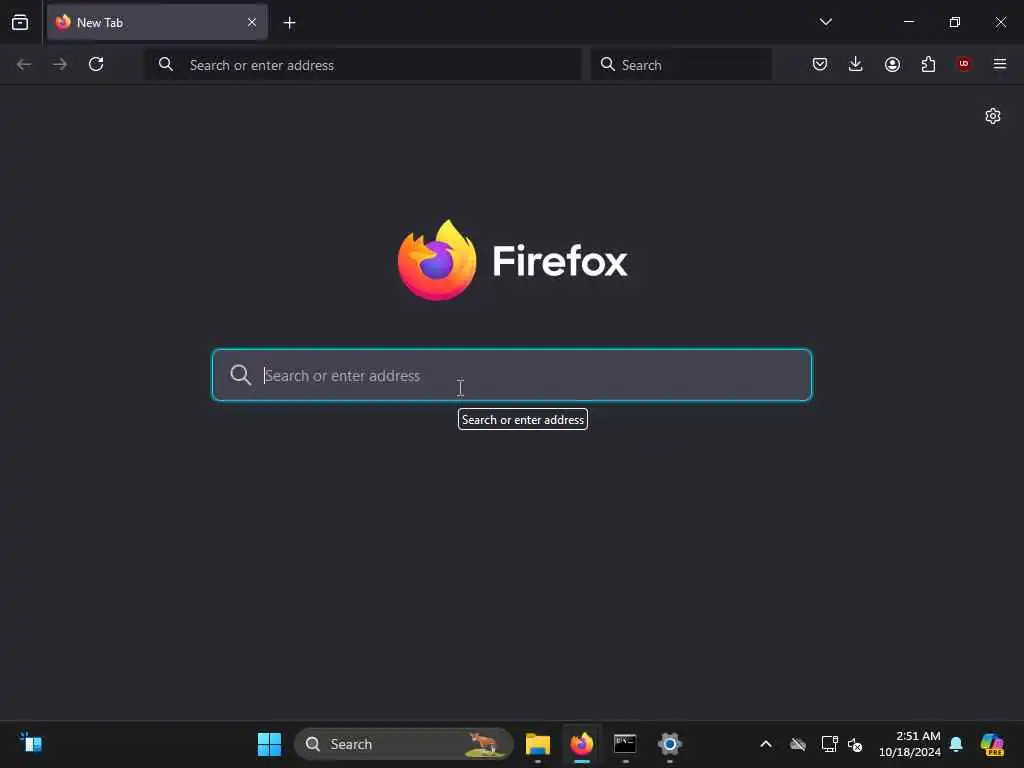The height and width of the screenshot is (768, 1024).
Task: Switch to Firefox in the taskbar
Action: tap(581, 744)
